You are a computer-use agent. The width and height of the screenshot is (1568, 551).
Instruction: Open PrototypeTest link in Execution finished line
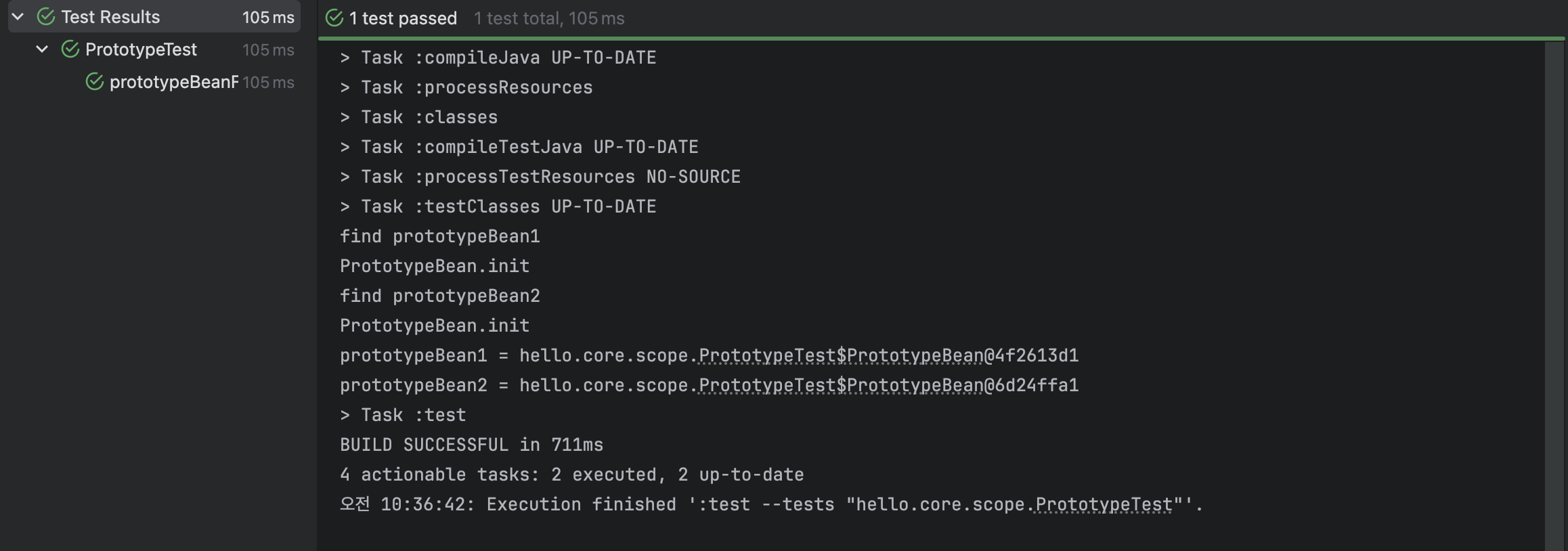coord(1104,504)
